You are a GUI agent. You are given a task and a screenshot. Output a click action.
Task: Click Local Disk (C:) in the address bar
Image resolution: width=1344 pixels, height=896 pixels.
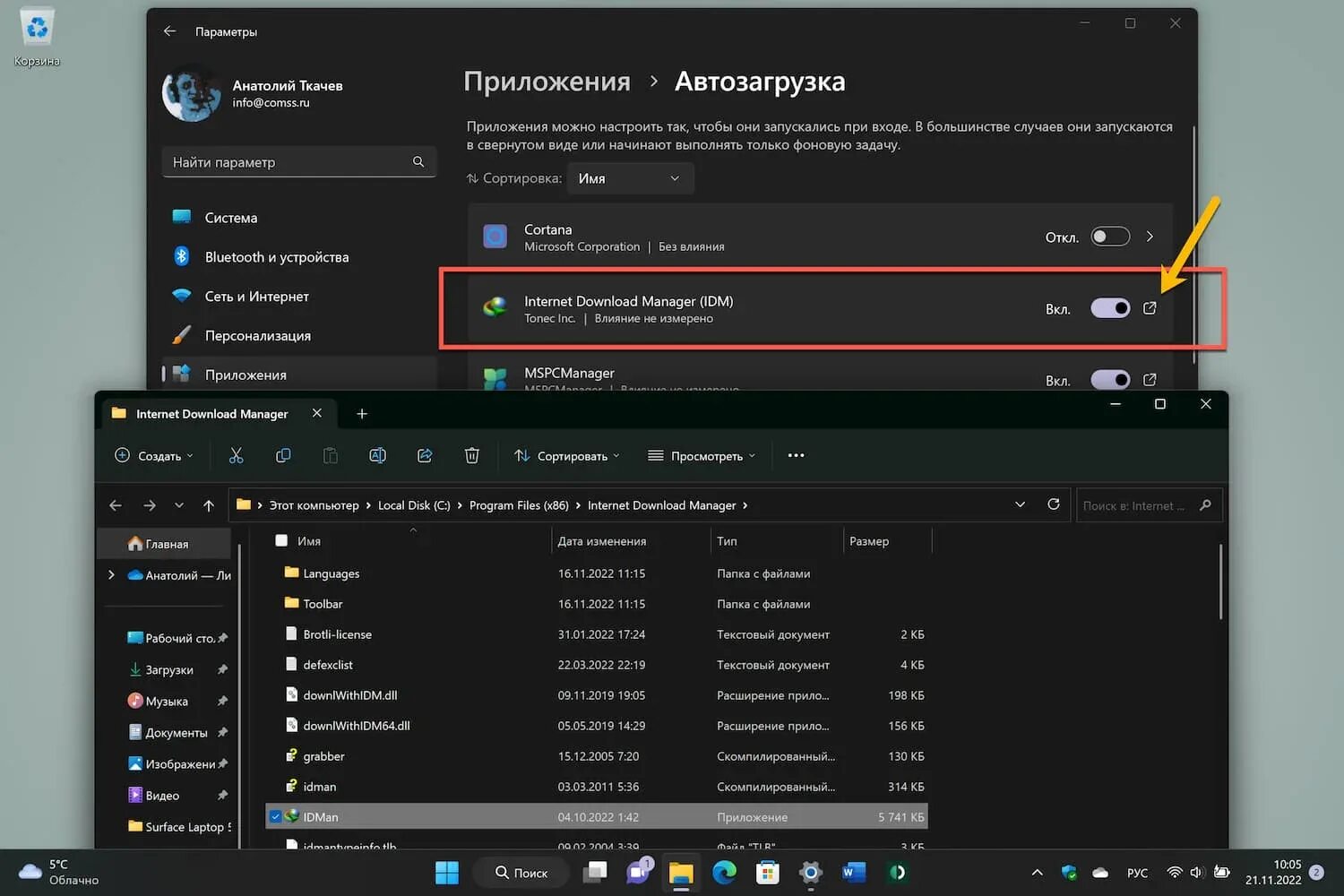[x=414, y=505]
